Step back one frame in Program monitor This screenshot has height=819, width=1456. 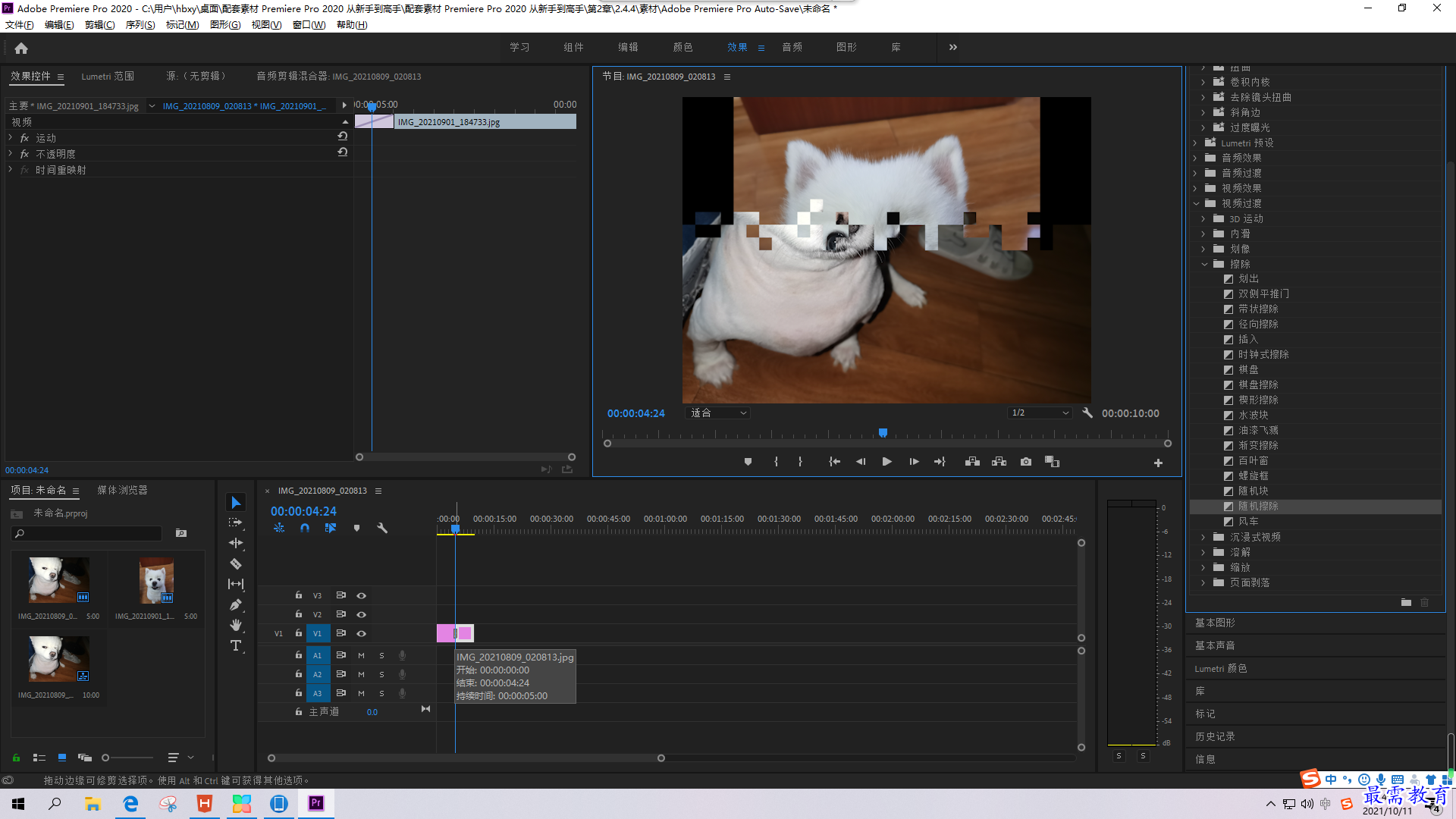point(861,462)
